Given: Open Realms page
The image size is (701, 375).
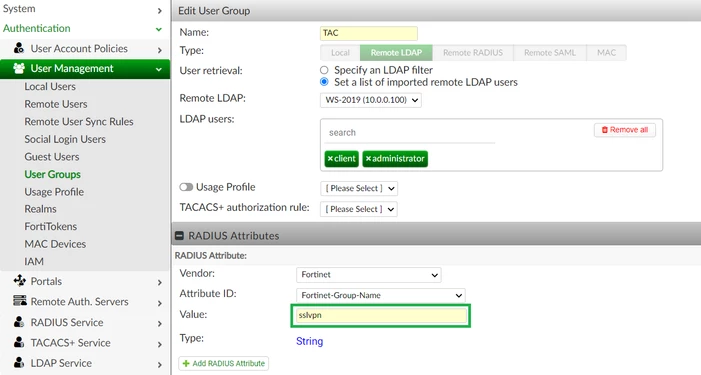Looking at the screenshot, I should [x=40, y=209].
